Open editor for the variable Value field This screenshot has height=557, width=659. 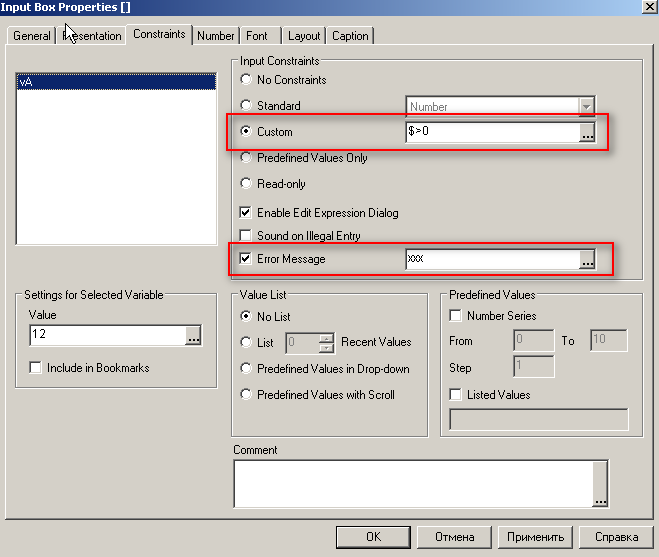click(x=193, y=335)
